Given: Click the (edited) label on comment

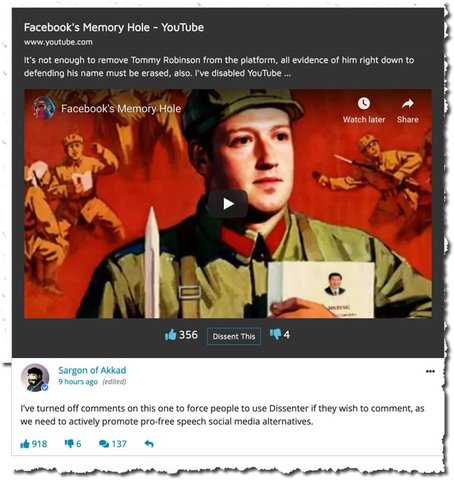Looking at the screenshot, I should coord(114,382).
